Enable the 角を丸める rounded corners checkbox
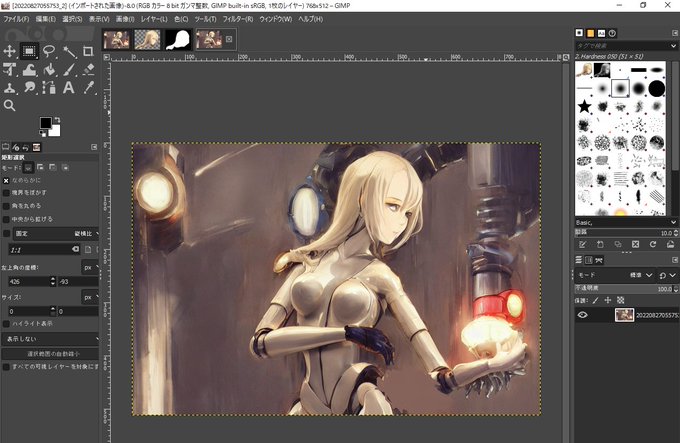This screenshot has height=443, width=680. (6, 206)
